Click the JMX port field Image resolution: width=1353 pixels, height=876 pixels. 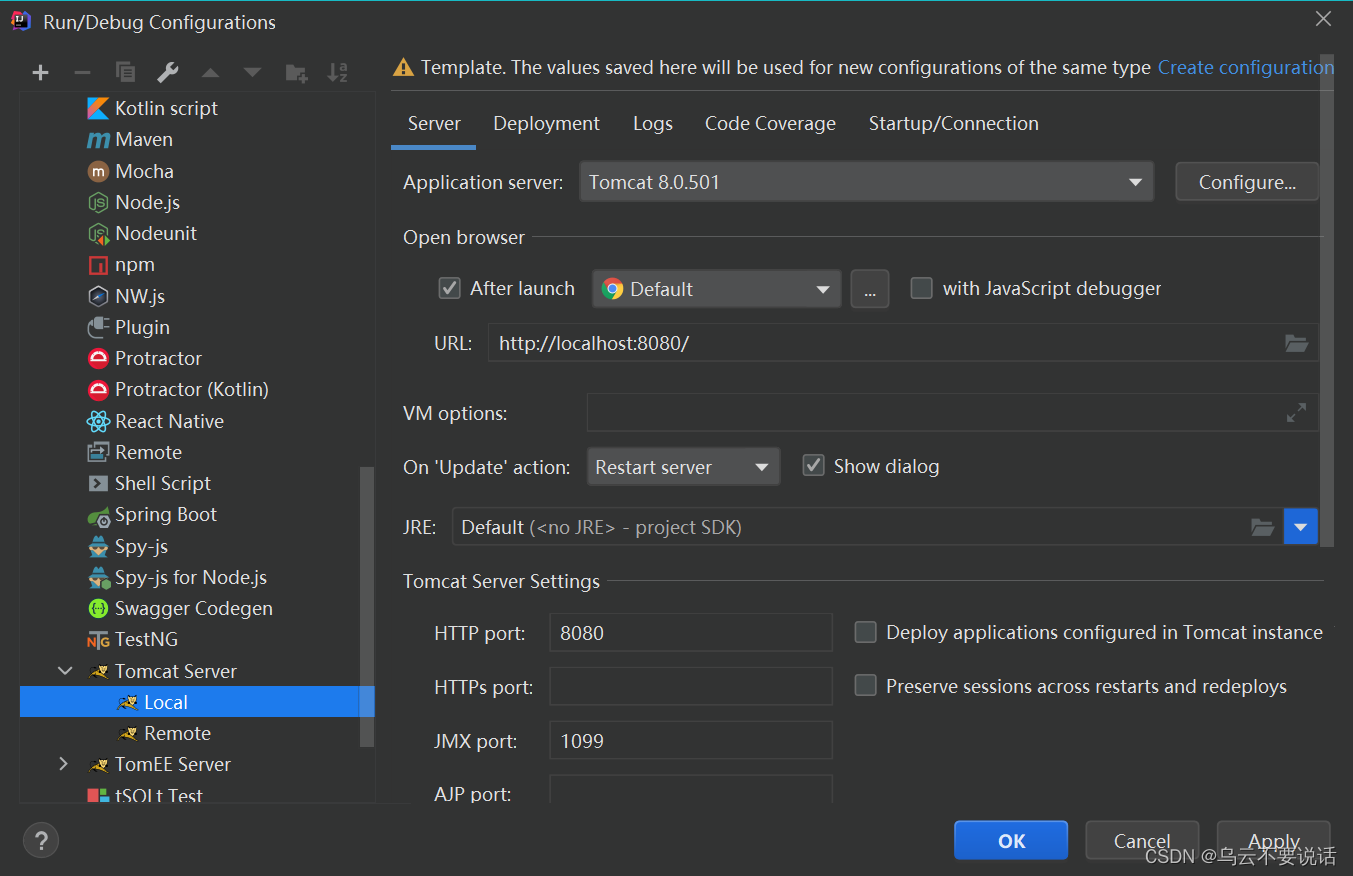(x=691, y=740)
